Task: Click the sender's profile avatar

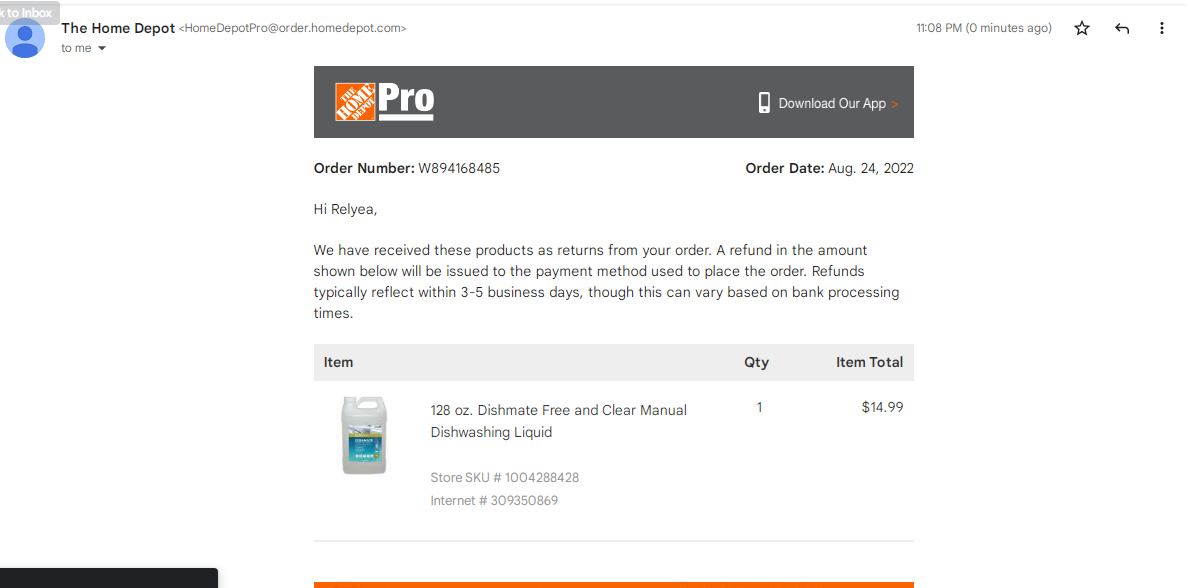Action: point(25,38)
